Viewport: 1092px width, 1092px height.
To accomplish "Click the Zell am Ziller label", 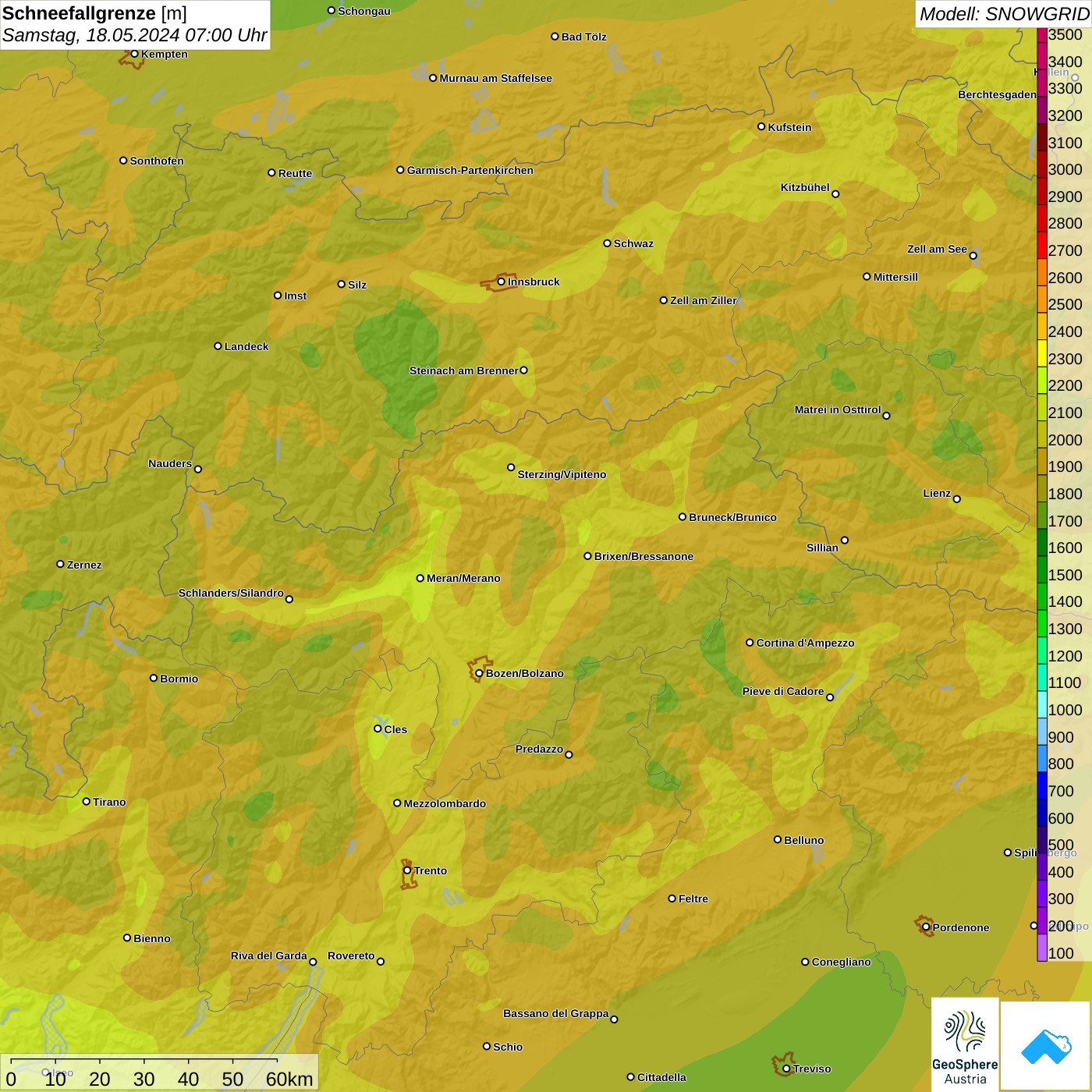I will (x=703, y=300).
